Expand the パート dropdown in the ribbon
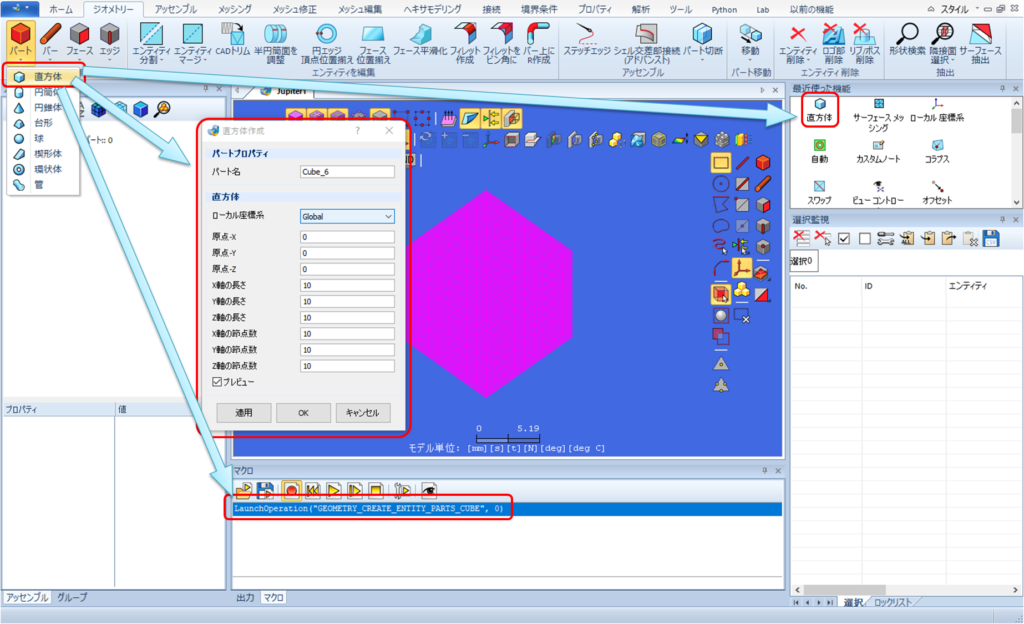1024x624 pixels. pyautogui.click(x=20, y=59)
